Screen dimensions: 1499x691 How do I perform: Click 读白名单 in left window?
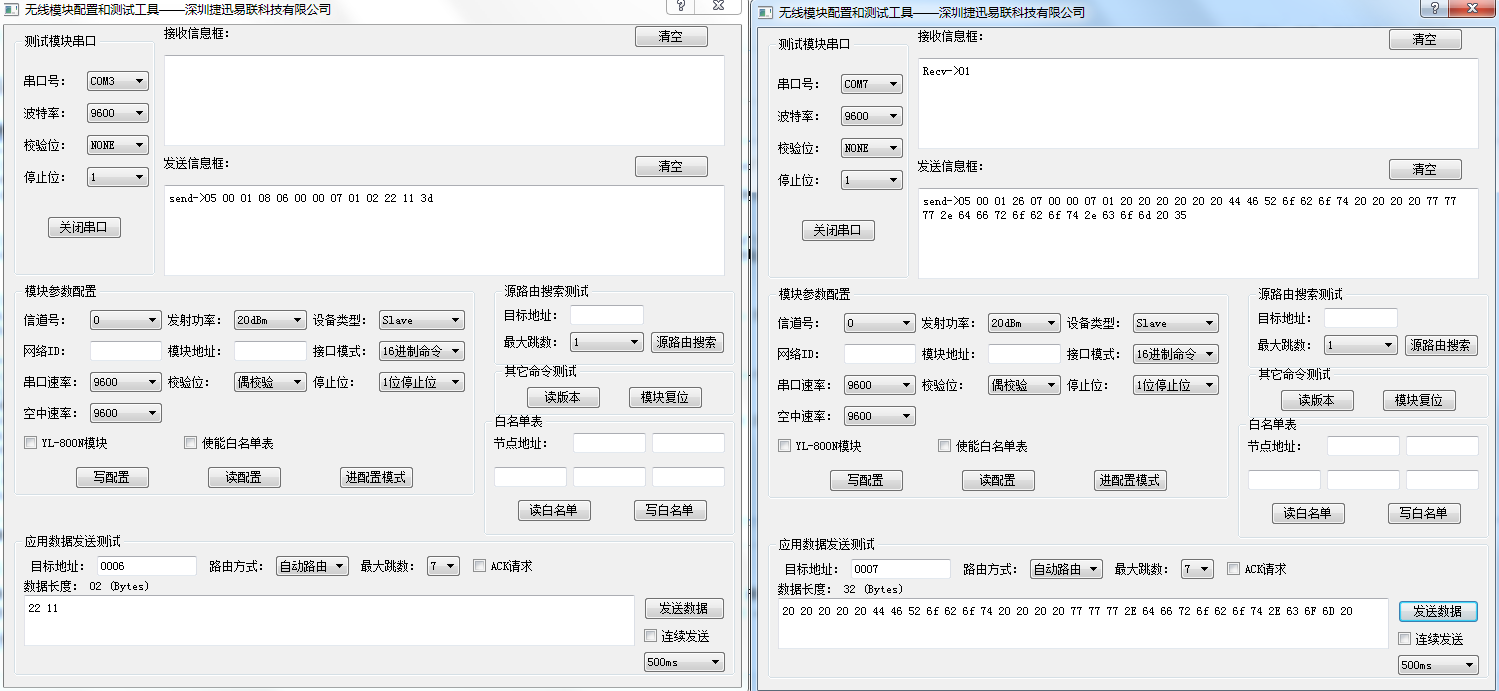[x=554, y=510]
